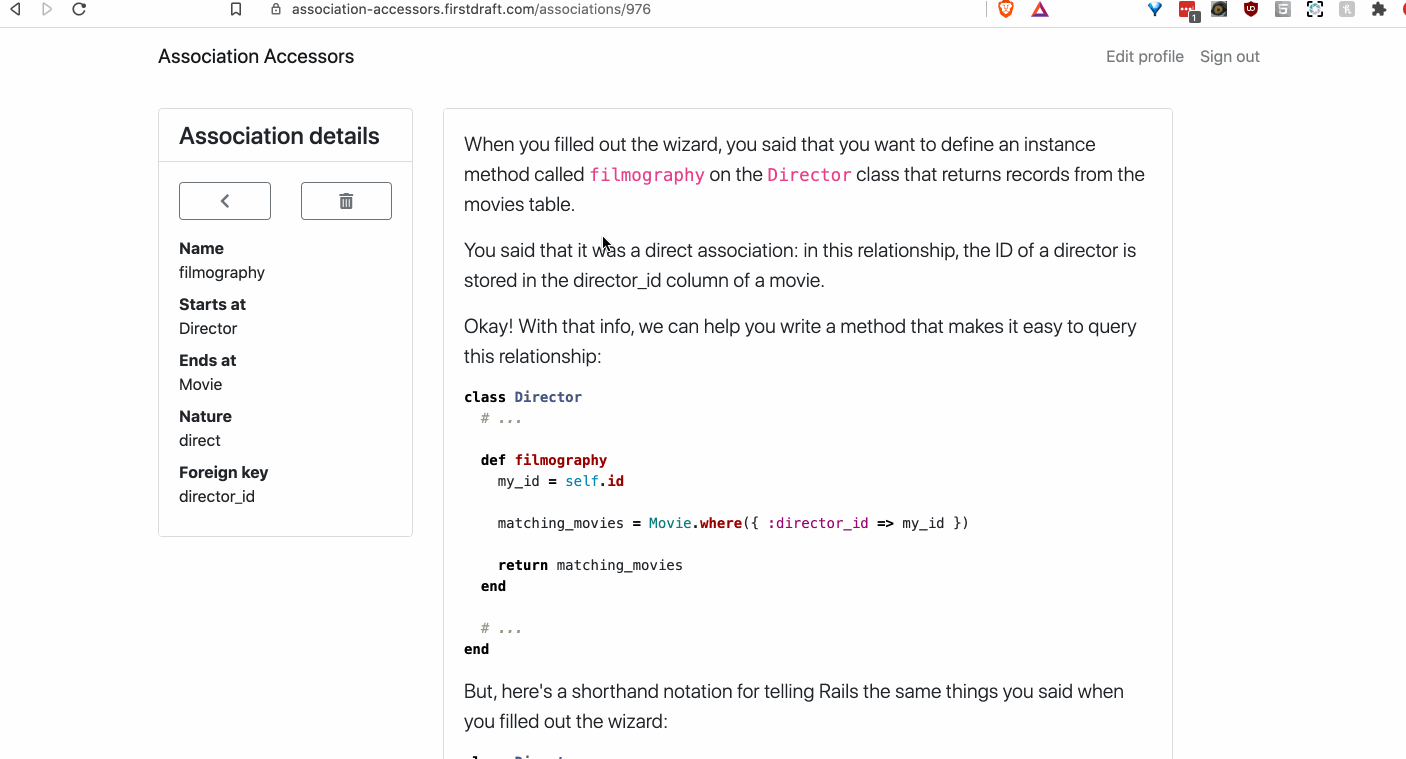This screenshot has width=1406, height=759.
Task: Click the Sign out link
Action: click(1230, 57)
